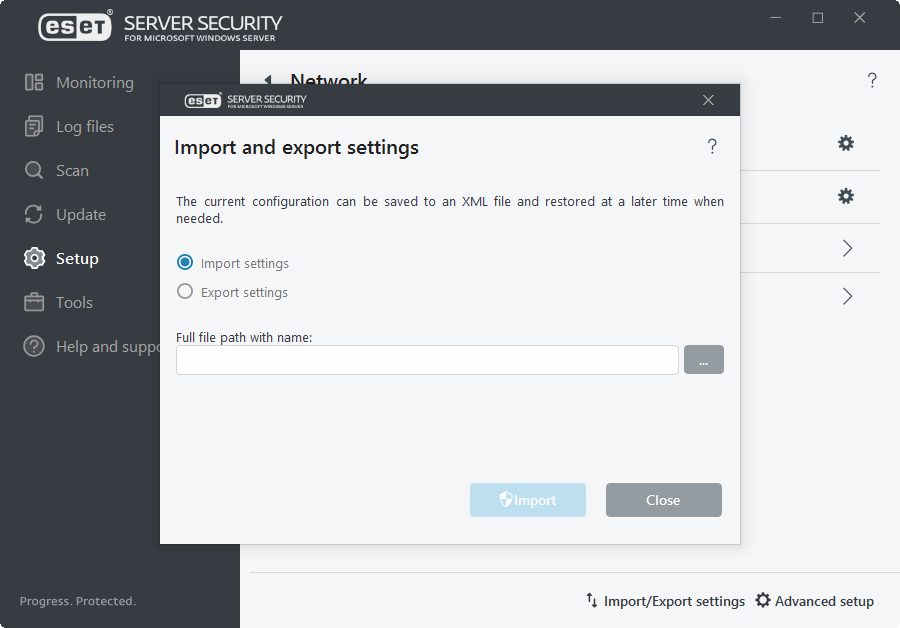Open the Monitoring section in the sidebar
Image resolution: width=900 pixels, height=628 pixels.
tap(94, 82)
